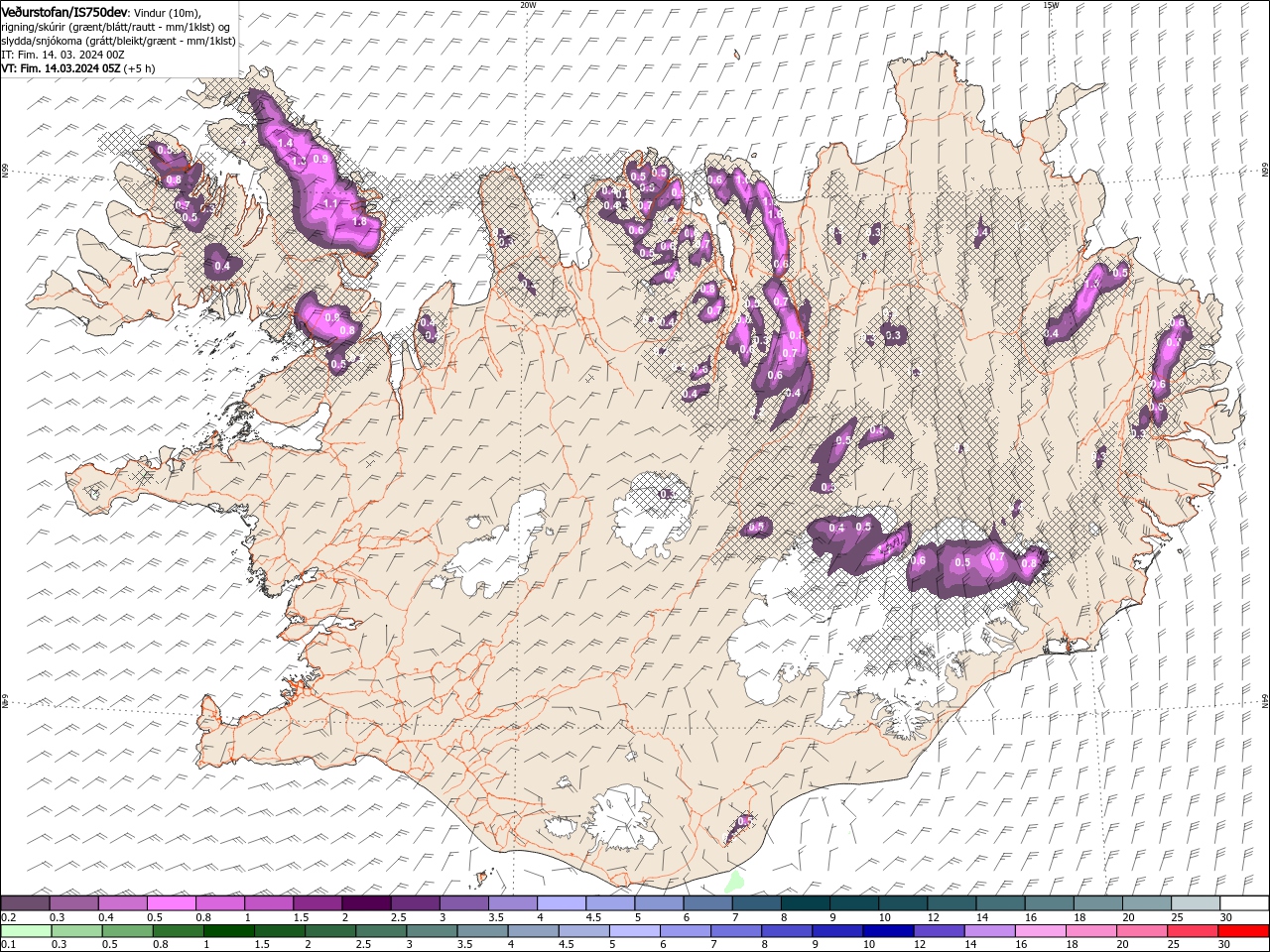The image size is (1270, 952).
Task: Pick the deep blue 10 swatch, lower row
Action: 888,931
